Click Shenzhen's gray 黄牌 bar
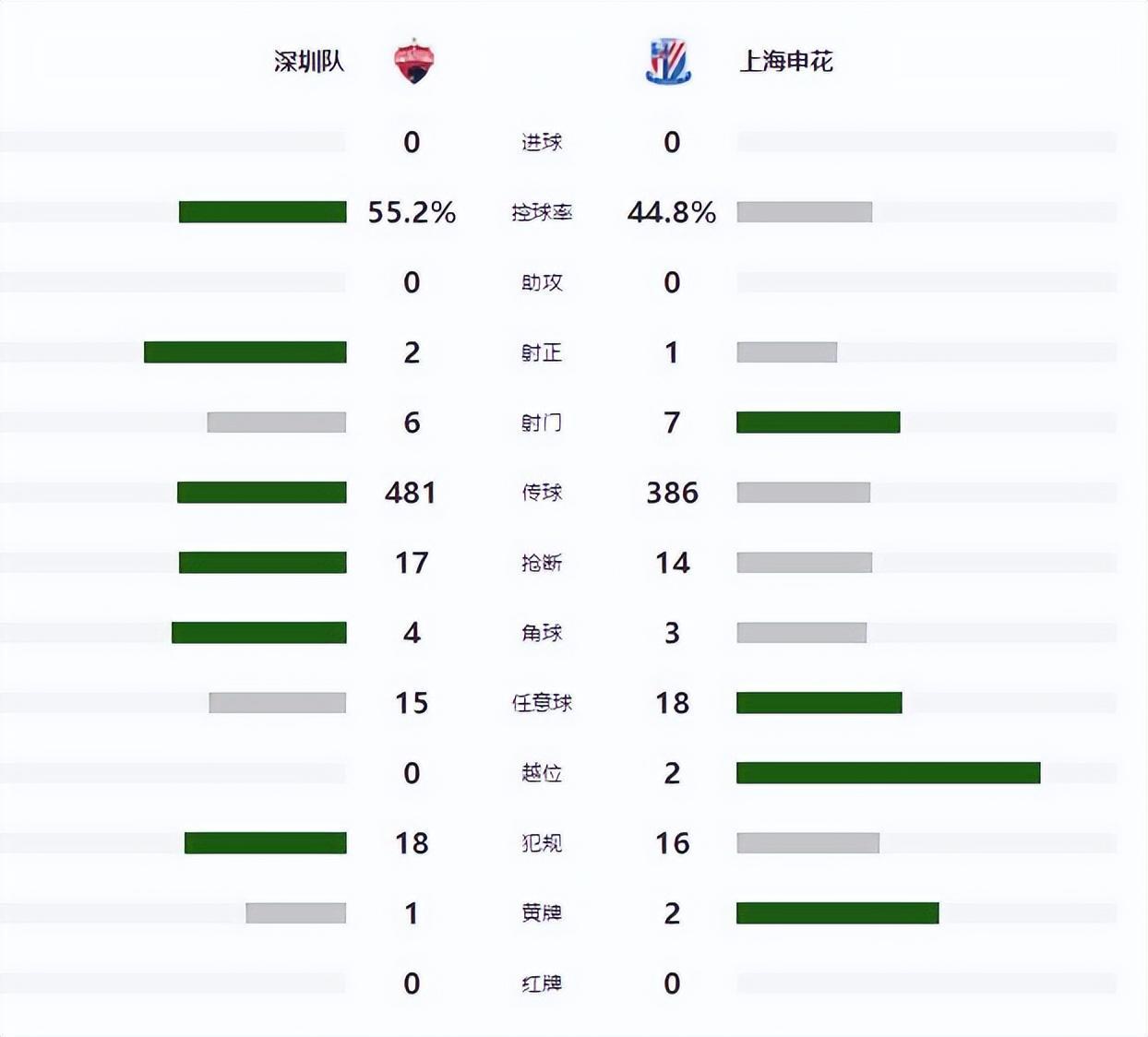 (296, 913)
